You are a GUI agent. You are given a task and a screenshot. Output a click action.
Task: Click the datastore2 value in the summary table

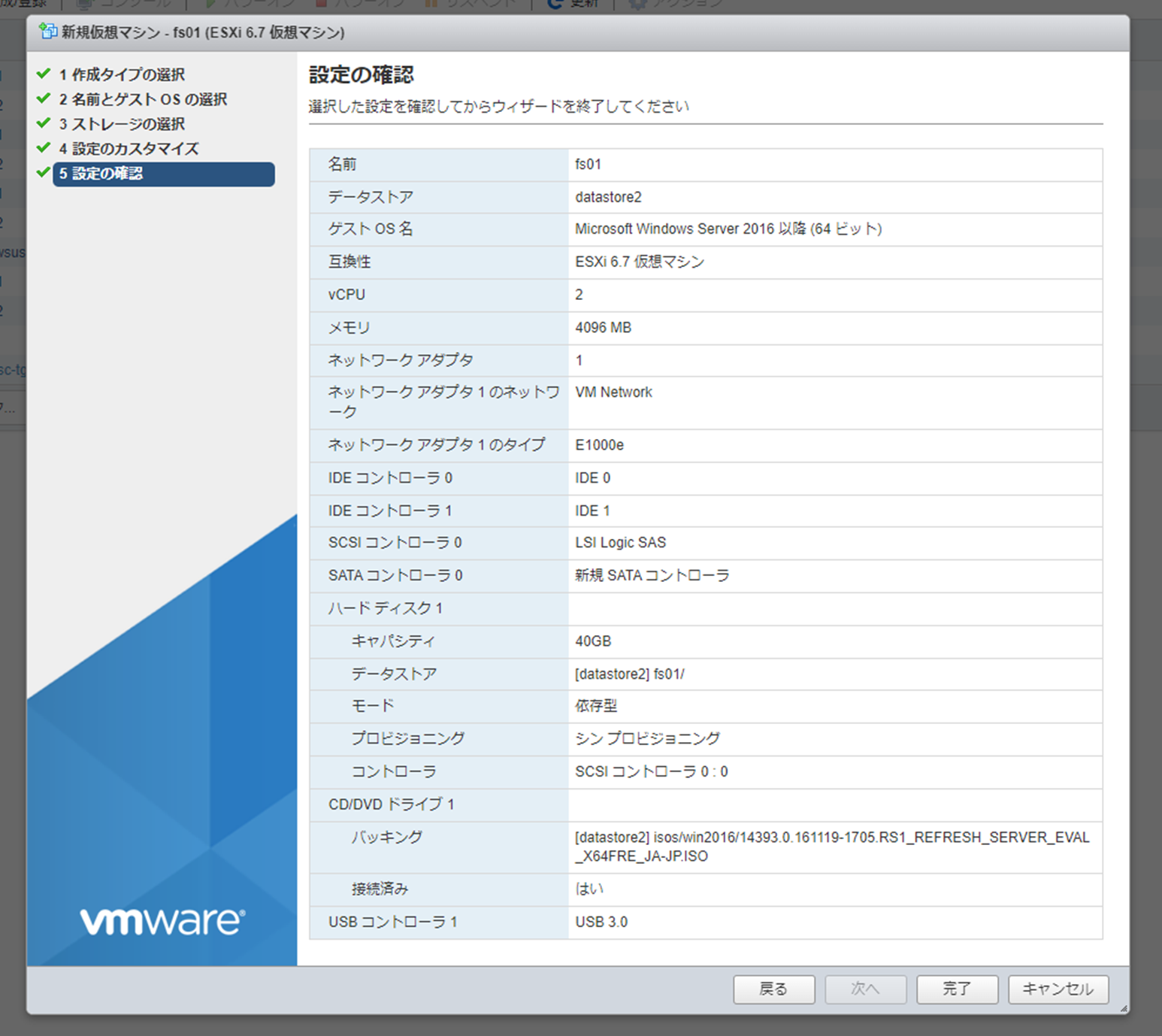click(607, 196)
